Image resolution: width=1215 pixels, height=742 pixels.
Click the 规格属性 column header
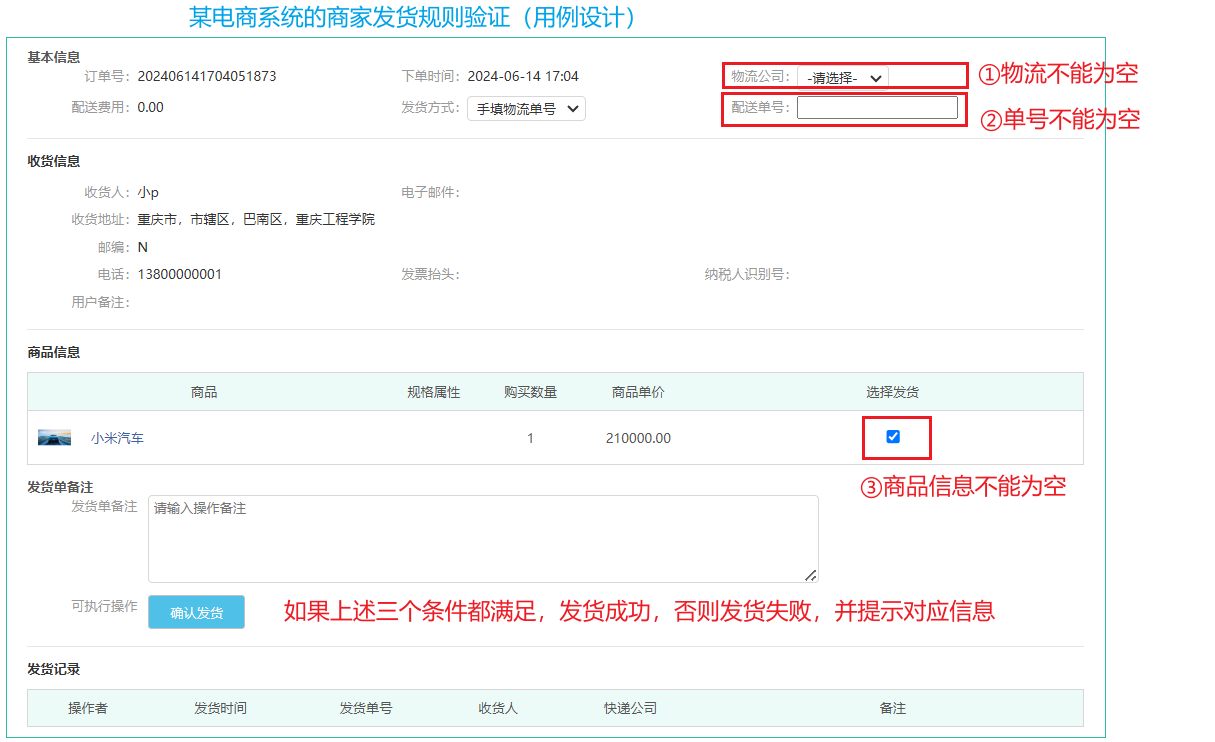coord(433,392)
